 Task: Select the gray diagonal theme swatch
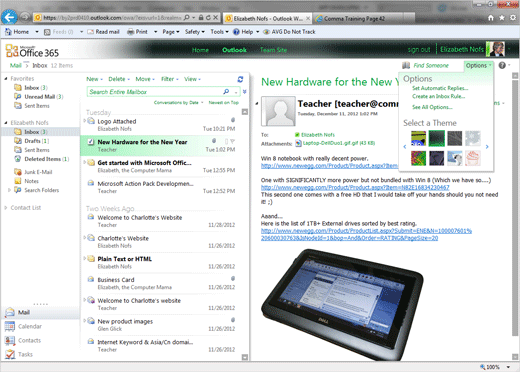455,138
